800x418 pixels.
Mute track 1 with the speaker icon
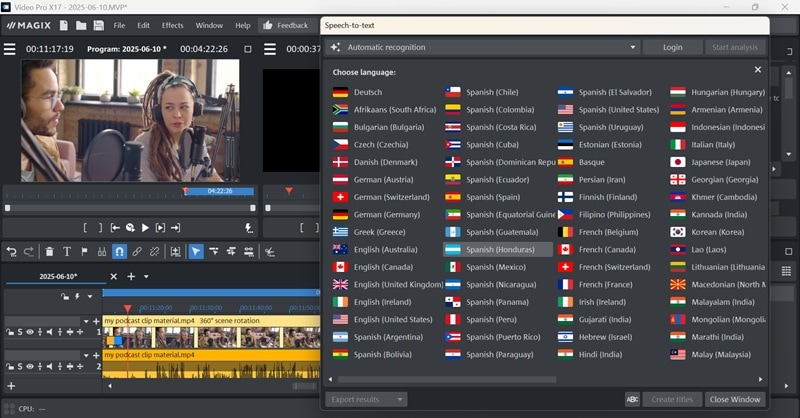tap(49, 332)
